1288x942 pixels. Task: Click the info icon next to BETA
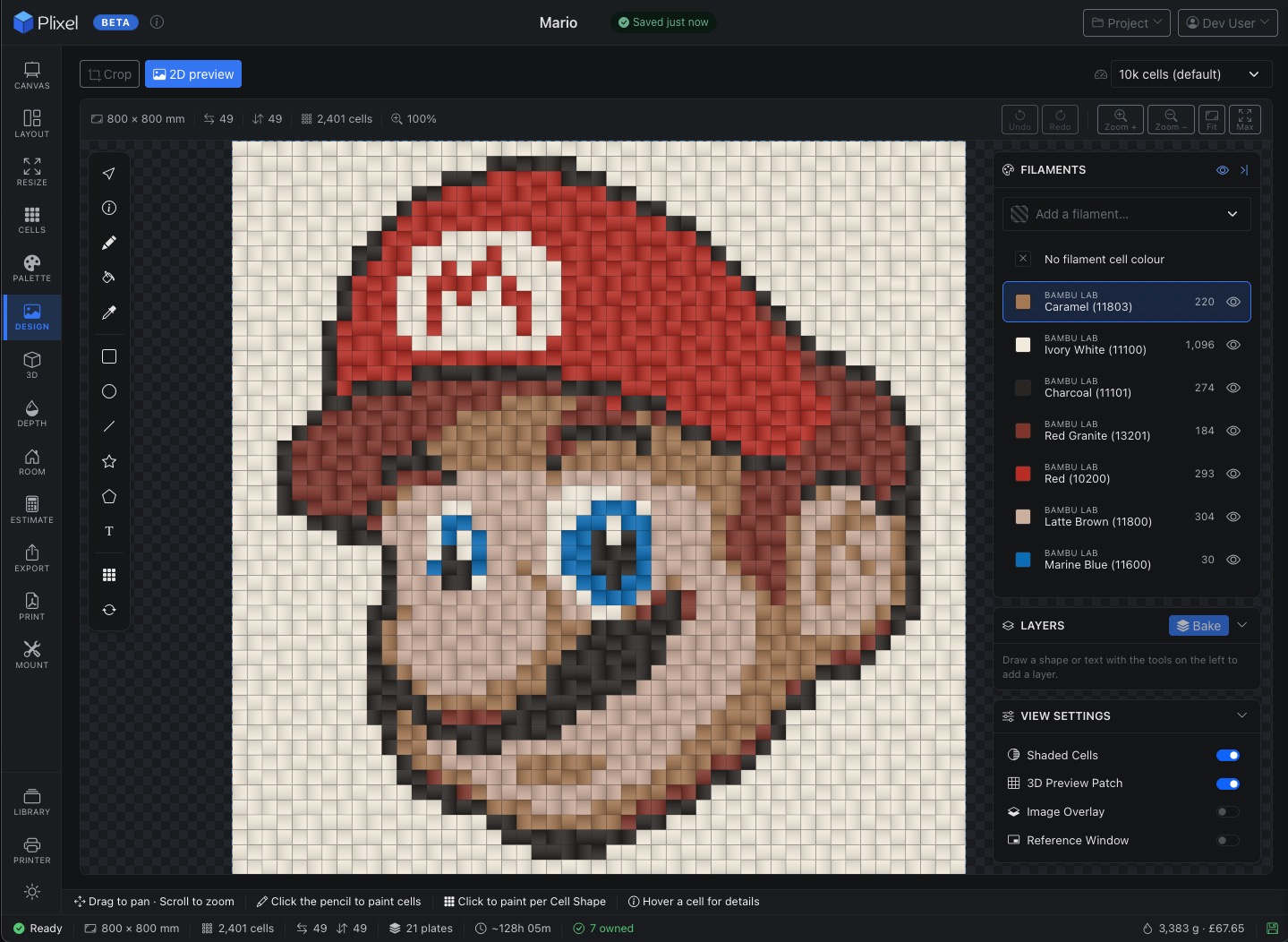pyautogui.click(x=157, y=22)
